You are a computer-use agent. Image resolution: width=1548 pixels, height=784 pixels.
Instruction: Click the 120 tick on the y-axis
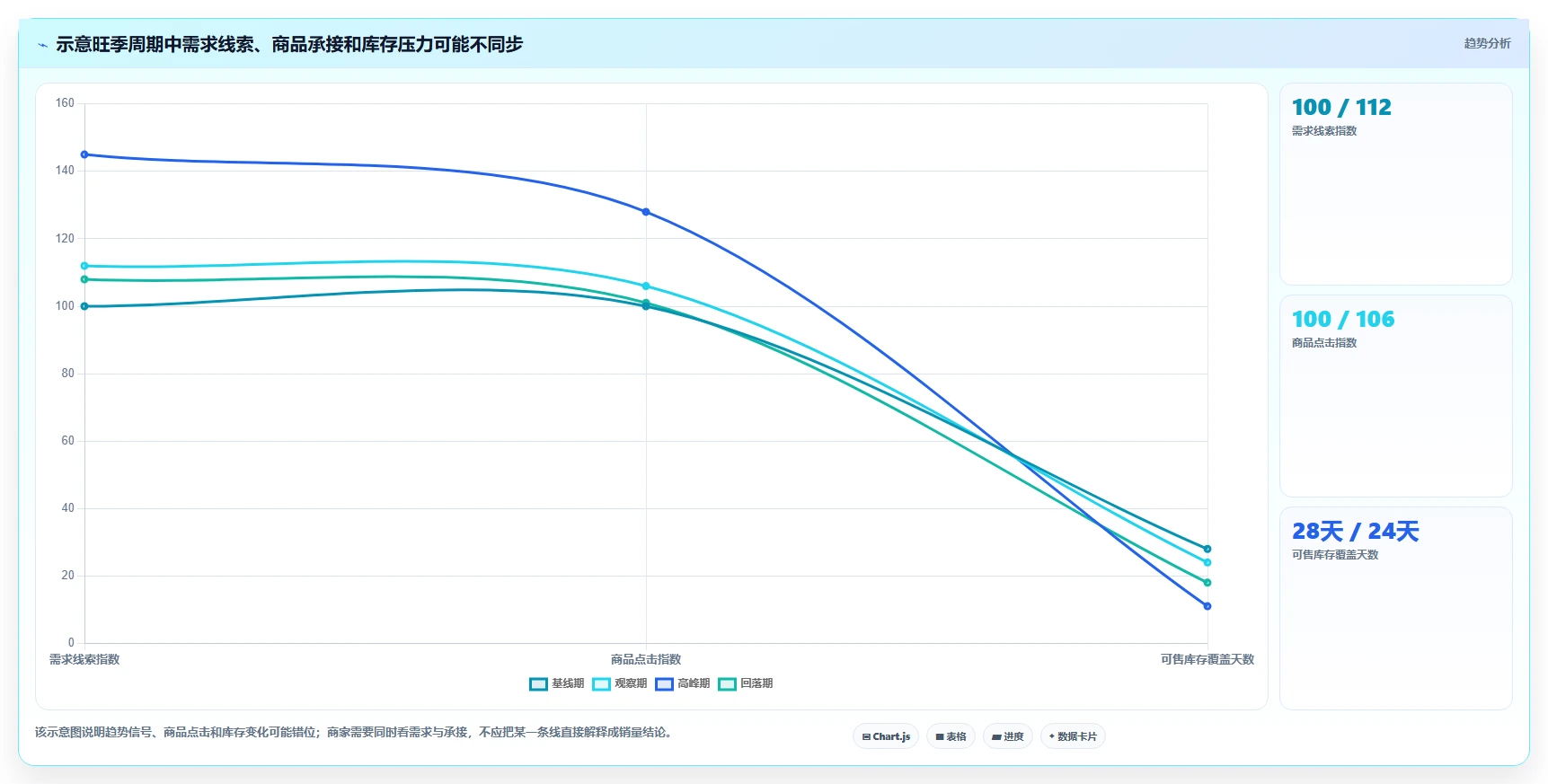pos(65,239)
